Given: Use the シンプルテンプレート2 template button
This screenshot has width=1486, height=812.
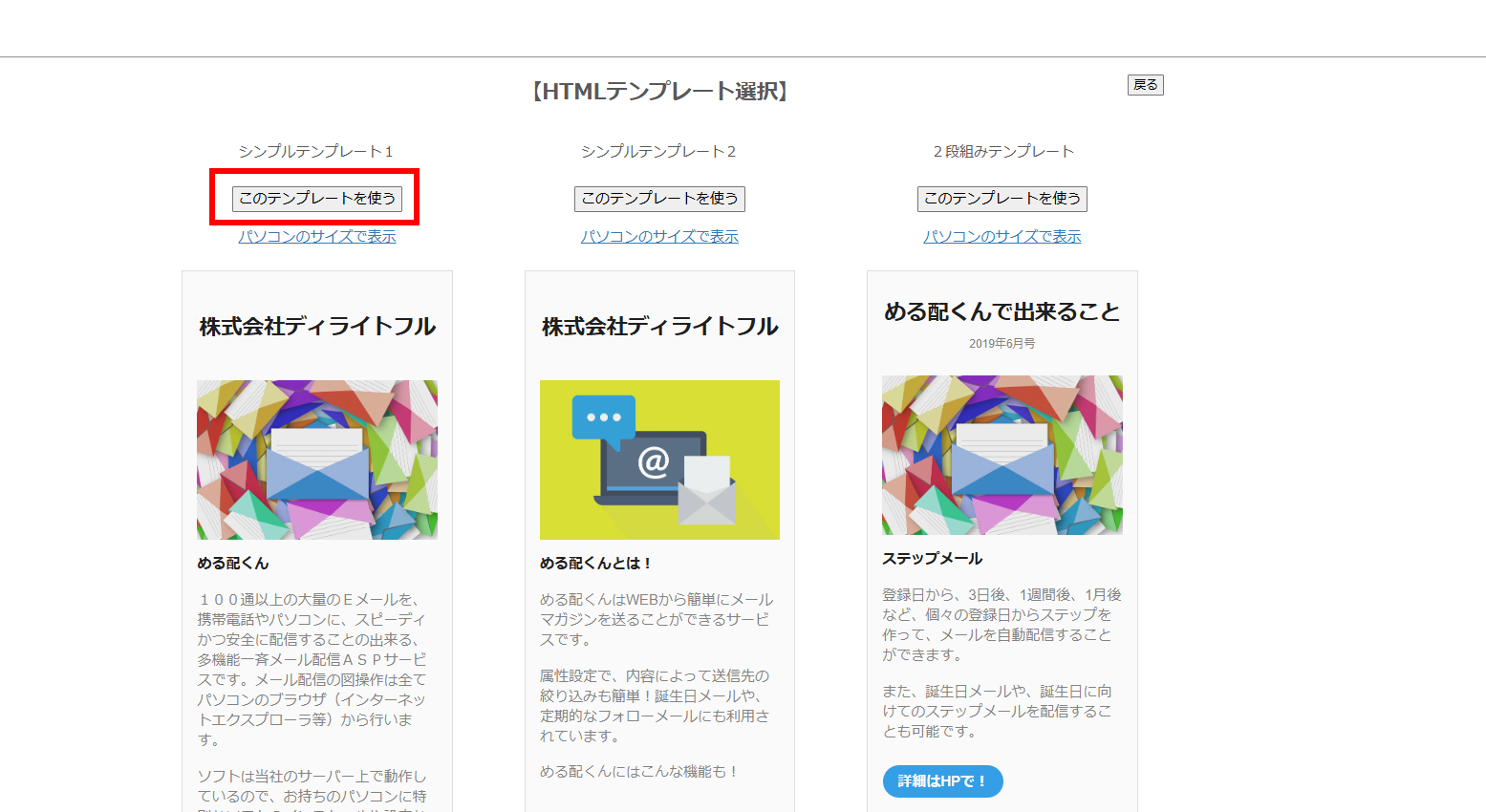Looking at the screenshot, I should 659,198.
